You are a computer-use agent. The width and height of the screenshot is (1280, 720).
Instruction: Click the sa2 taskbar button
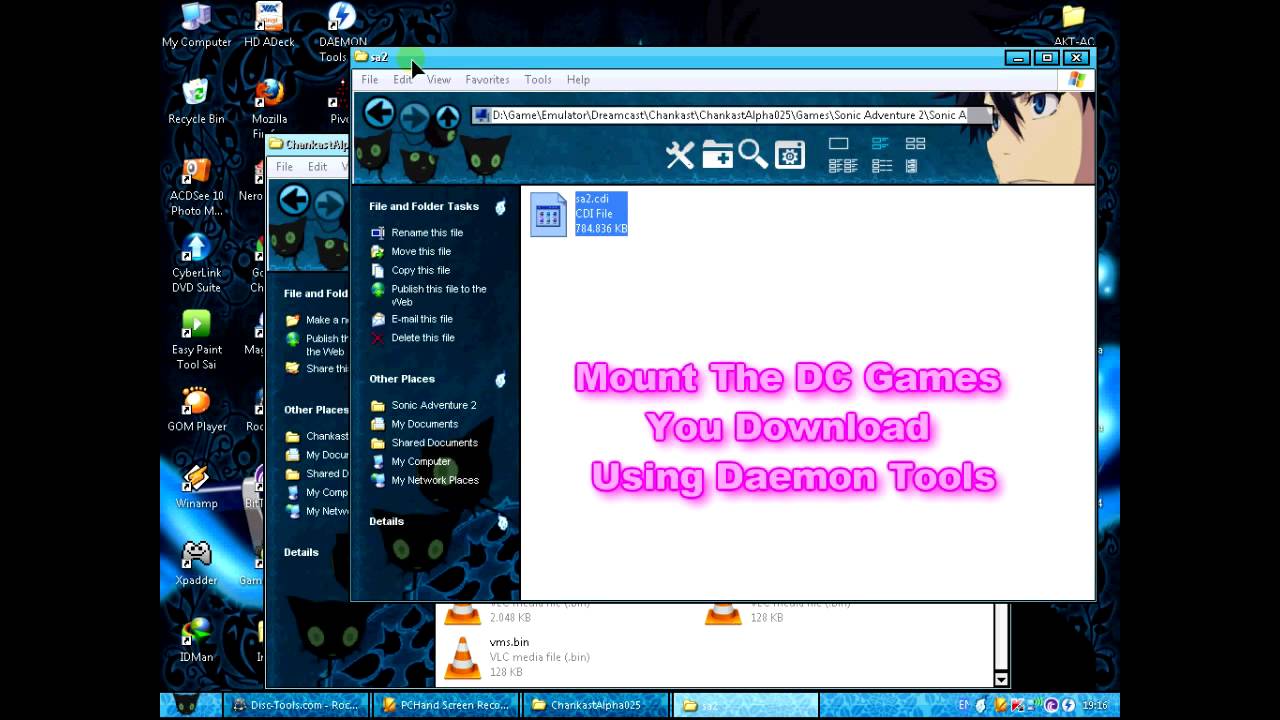(746, 705)
